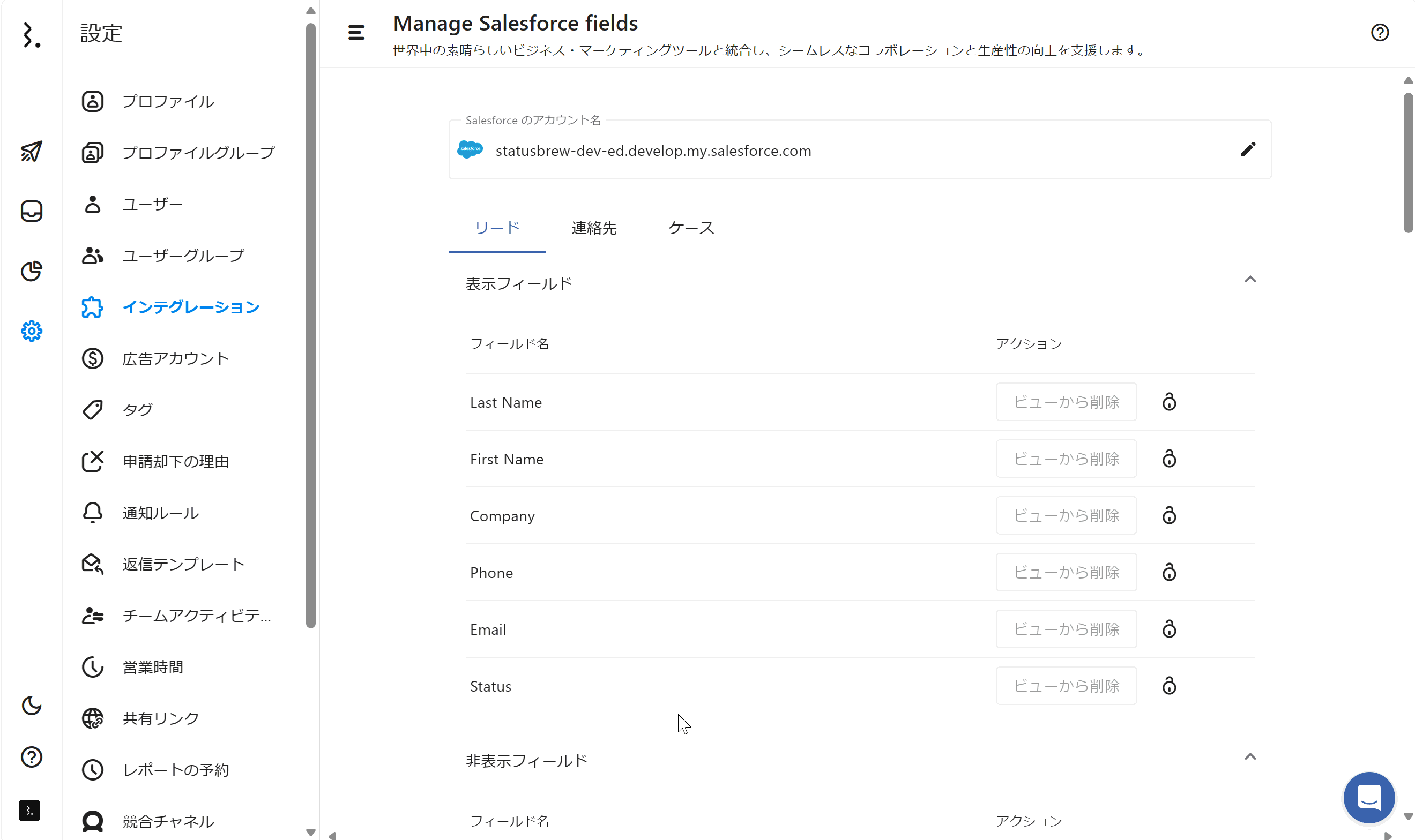Open プロファイルグループ in settings sidebar
Image resolution: width=1415 pixels, height=840 pixels.
click(198, 153)
